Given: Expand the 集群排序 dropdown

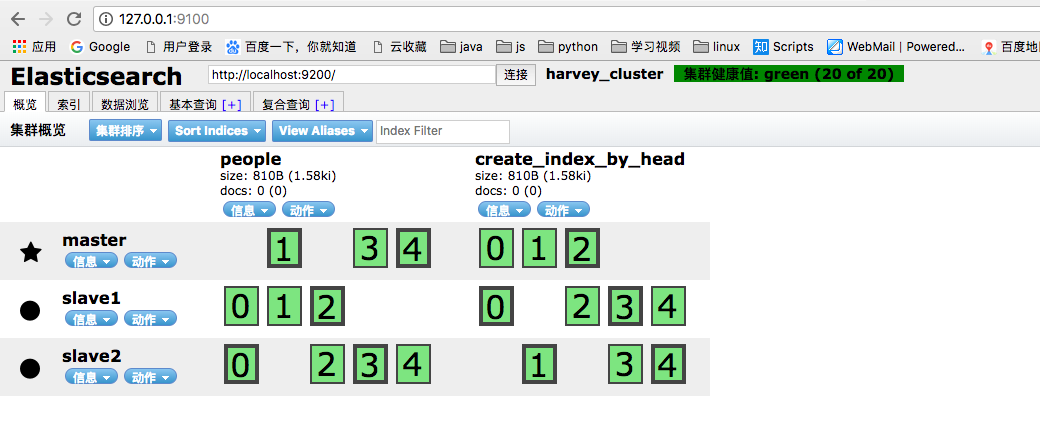Looking at the screenshot, I should (x=125, y=131).
